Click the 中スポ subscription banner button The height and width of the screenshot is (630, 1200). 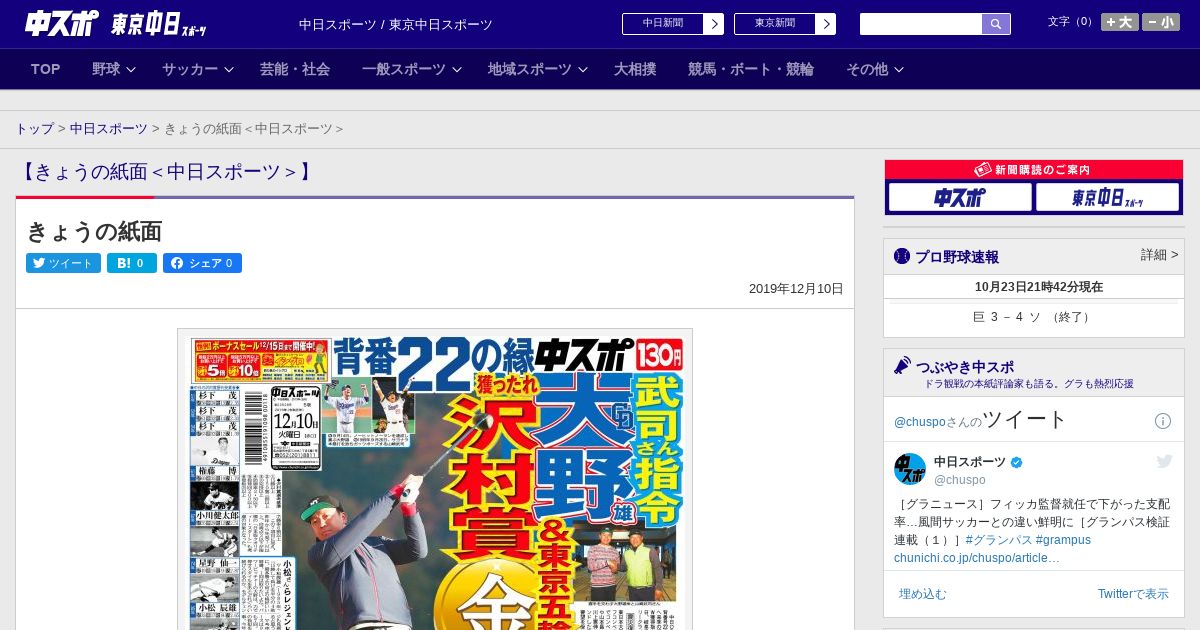pos(960,197)
